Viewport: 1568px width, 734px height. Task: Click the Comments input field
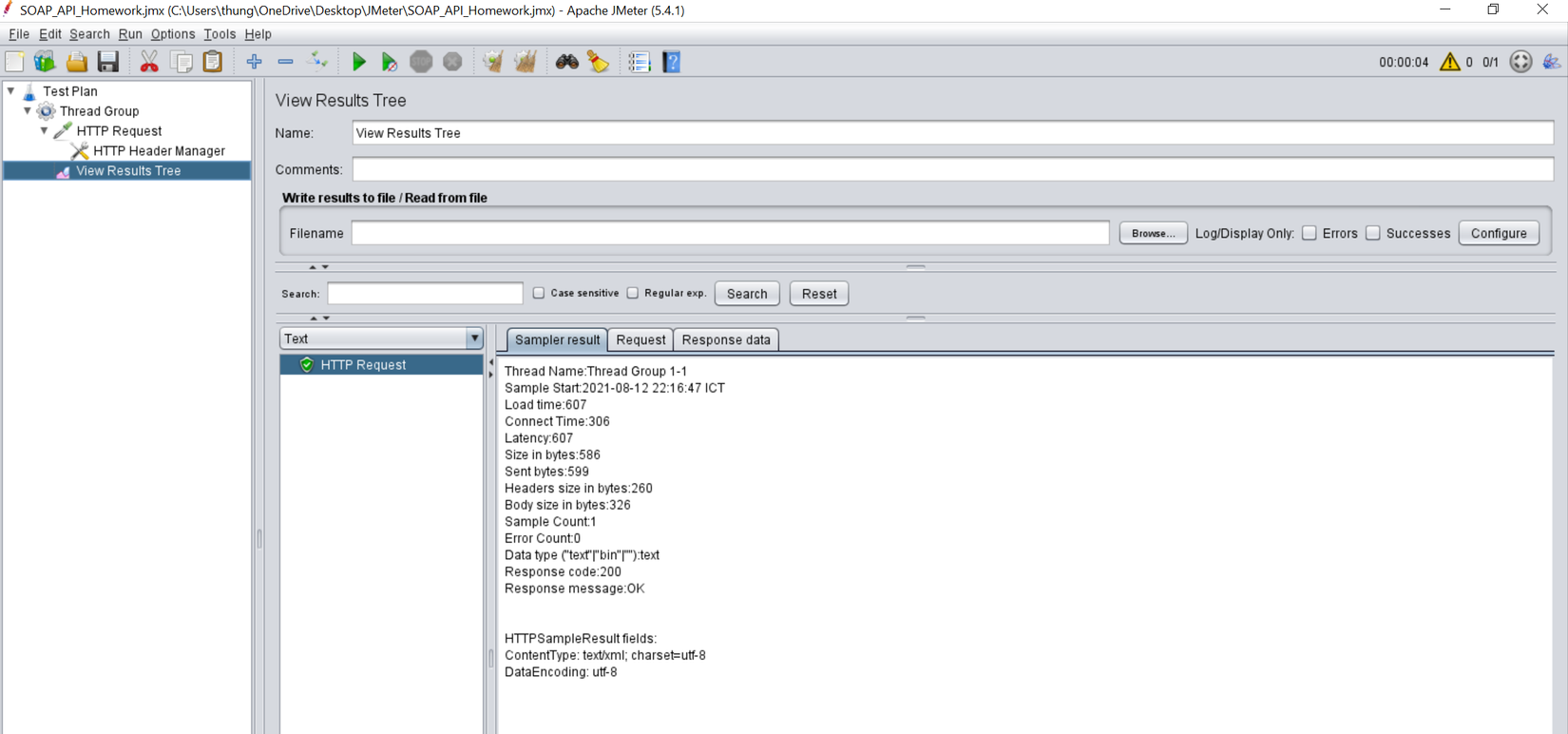[952, 169]
